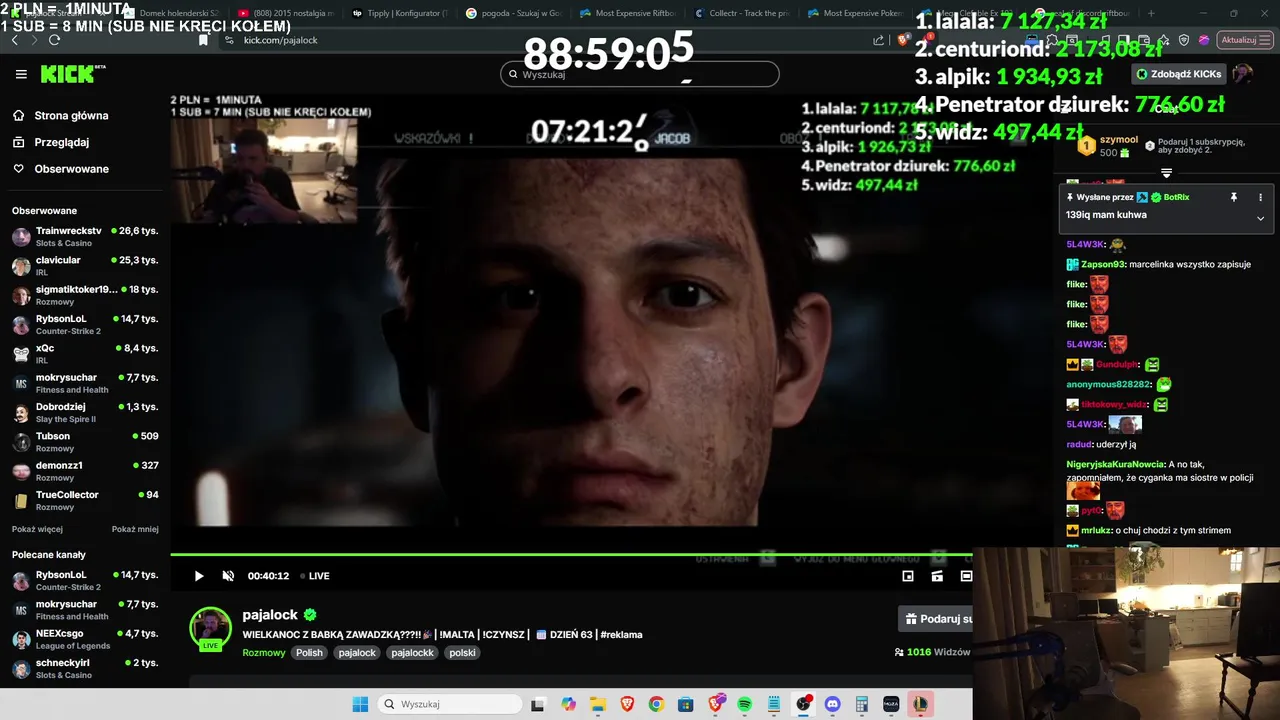The width and height of the screenshot is (1280, 720).
Task: Click the Wyszukaj search field on Kick
Action: (x=639, y=74)
